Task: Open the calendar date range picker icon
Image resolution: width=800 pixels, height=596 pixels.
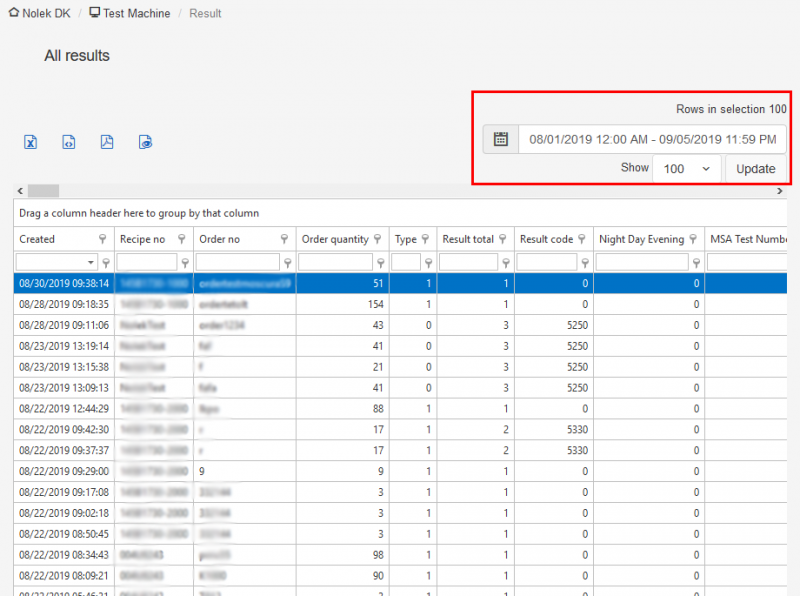Action: point(501,139)
